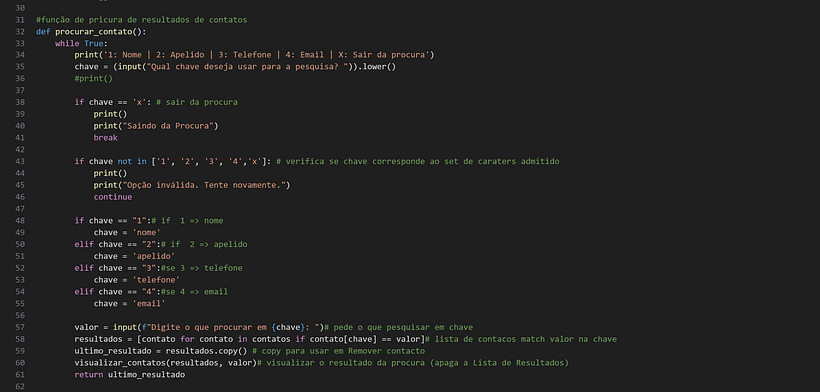Click the 'while True' statement
The image size is (820, 392).
[x=79, y=43]
